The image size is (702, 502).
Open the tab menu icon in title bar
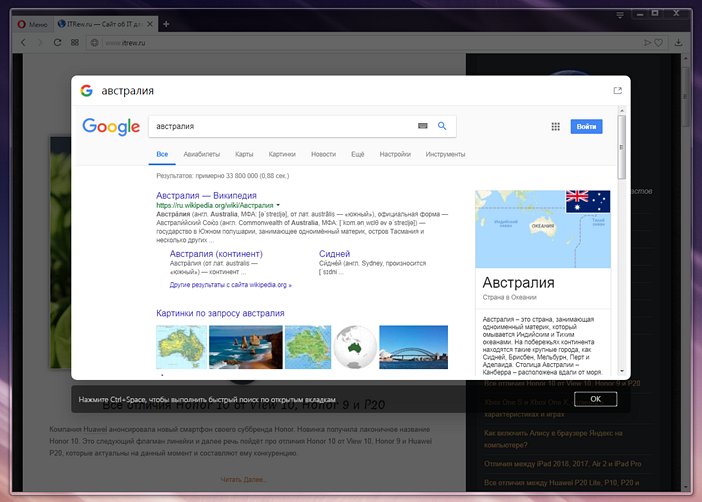(620, 15)
